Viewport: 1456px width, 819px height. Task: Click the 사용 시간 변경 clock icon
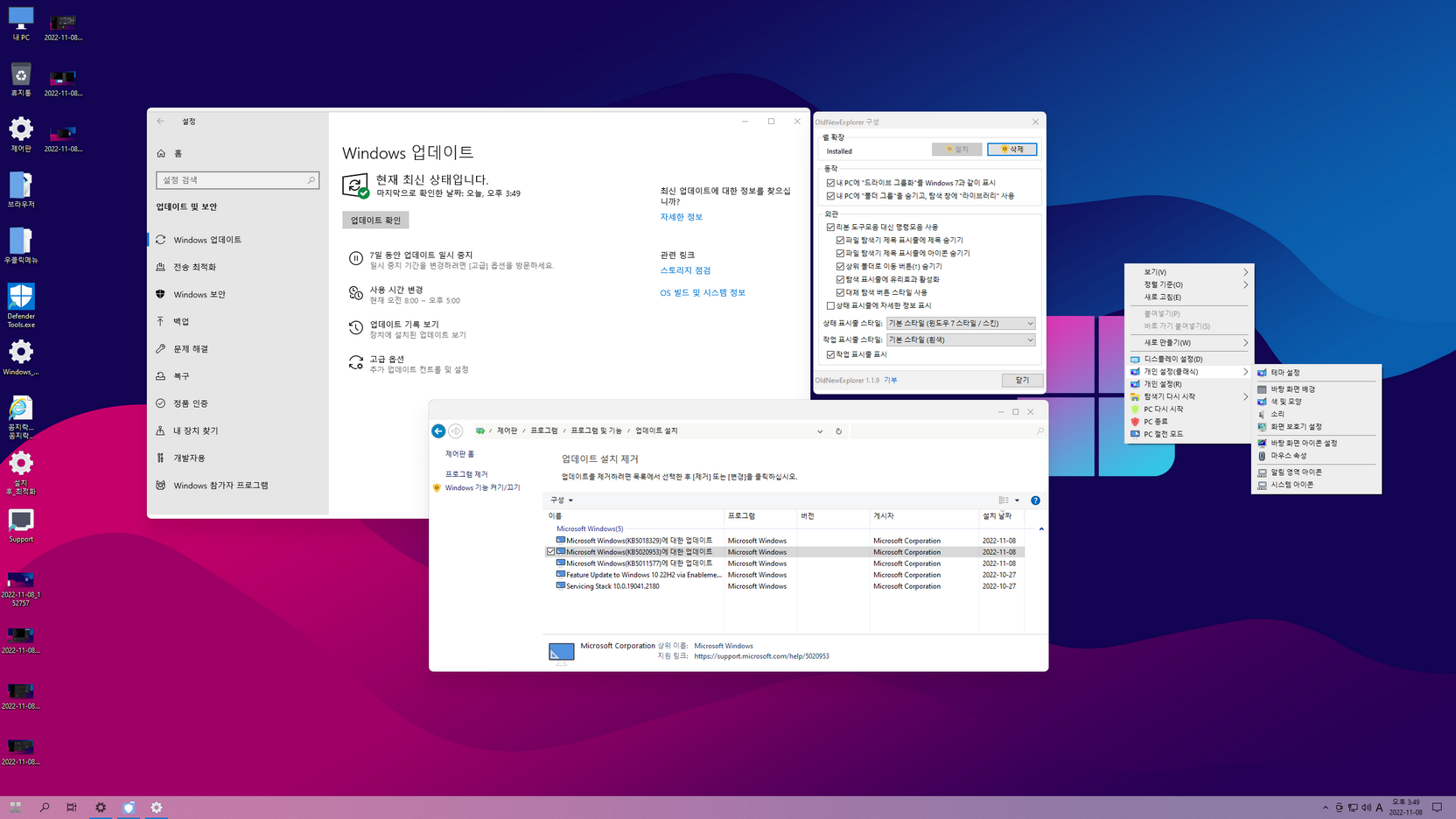click(x=355, y=293)
